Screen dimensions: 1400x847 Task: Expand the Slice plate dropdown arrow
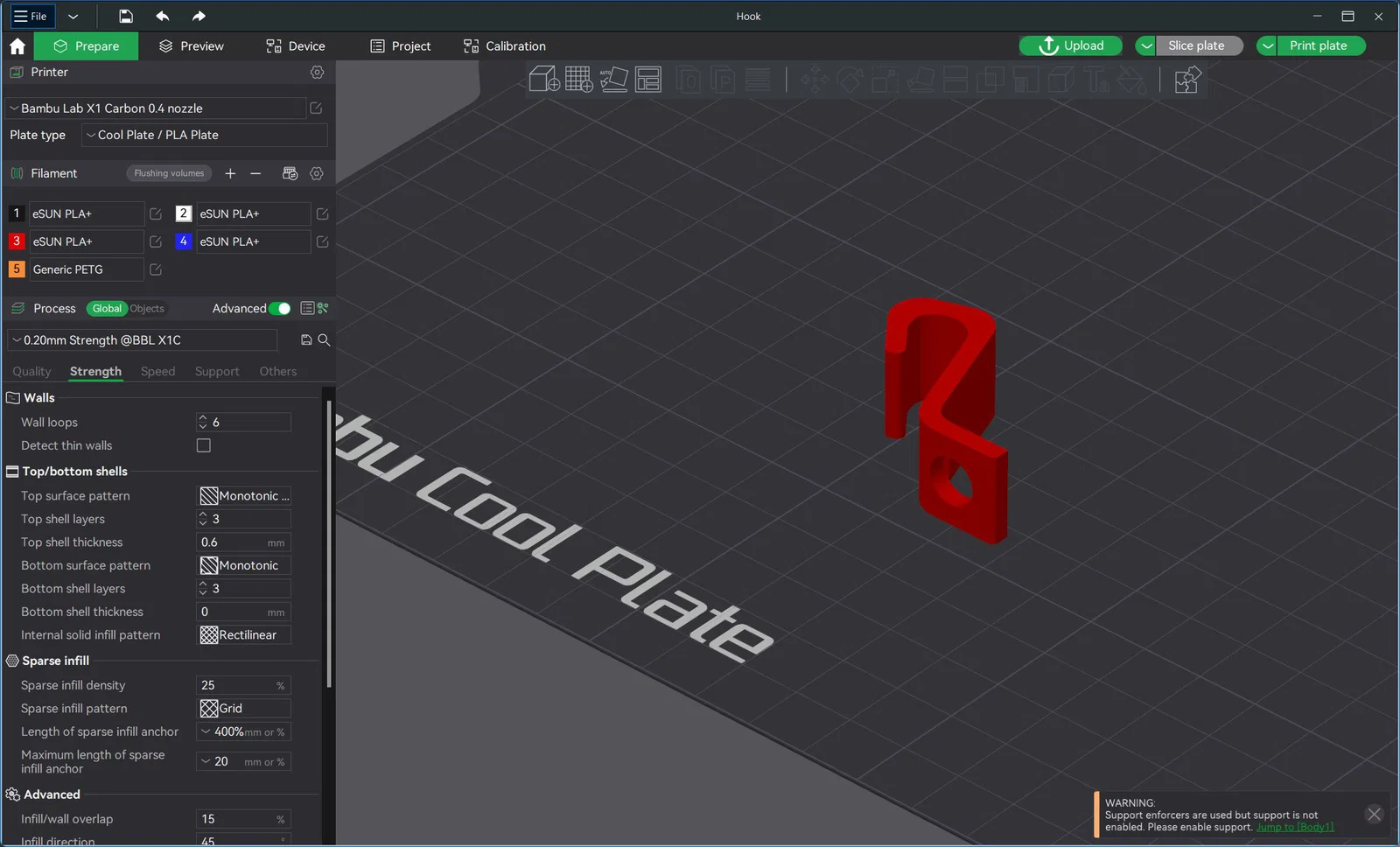coord(1145,45)
